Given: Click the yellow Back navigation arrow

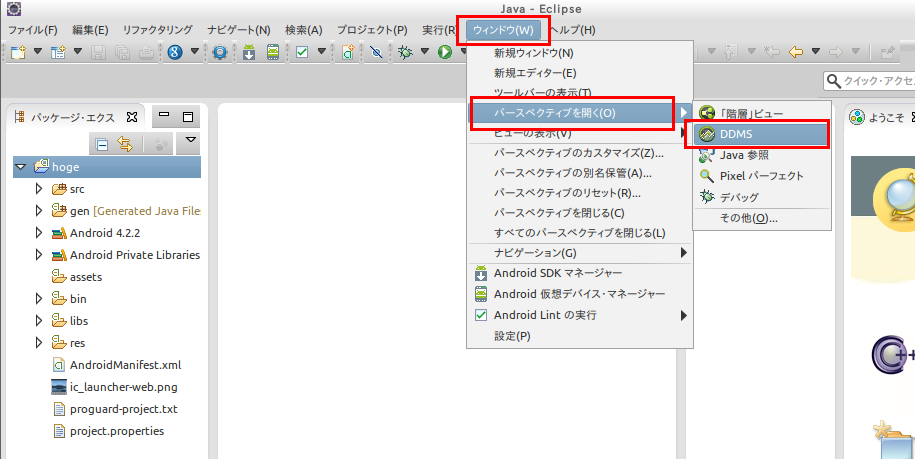Looking at the screenshot, I should pyautogui.click(x=795, y=52).
